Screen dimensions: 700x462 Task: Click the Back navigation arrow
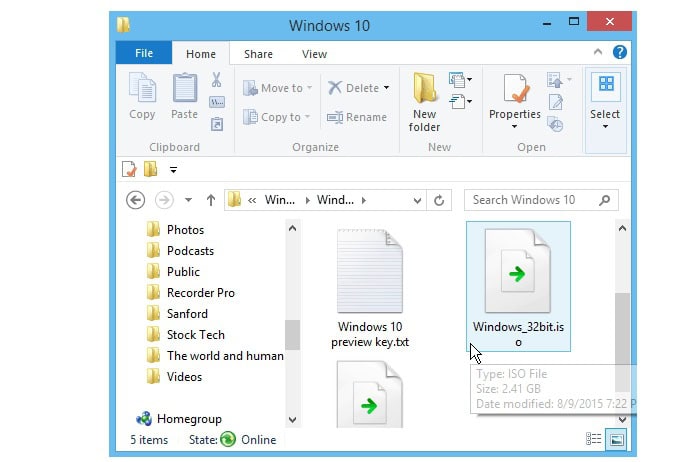(136, 200)
